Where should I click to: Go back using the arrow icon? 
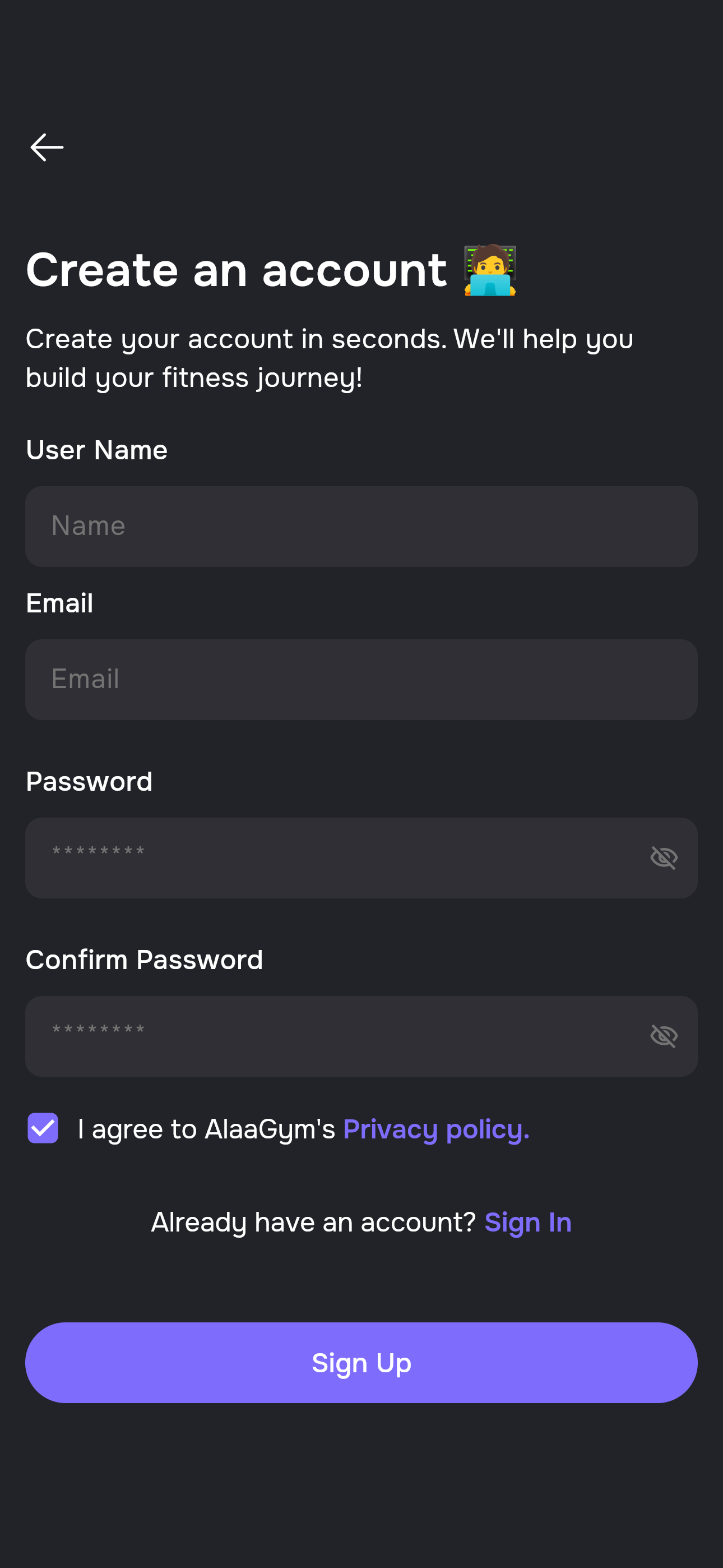[47, 147]
